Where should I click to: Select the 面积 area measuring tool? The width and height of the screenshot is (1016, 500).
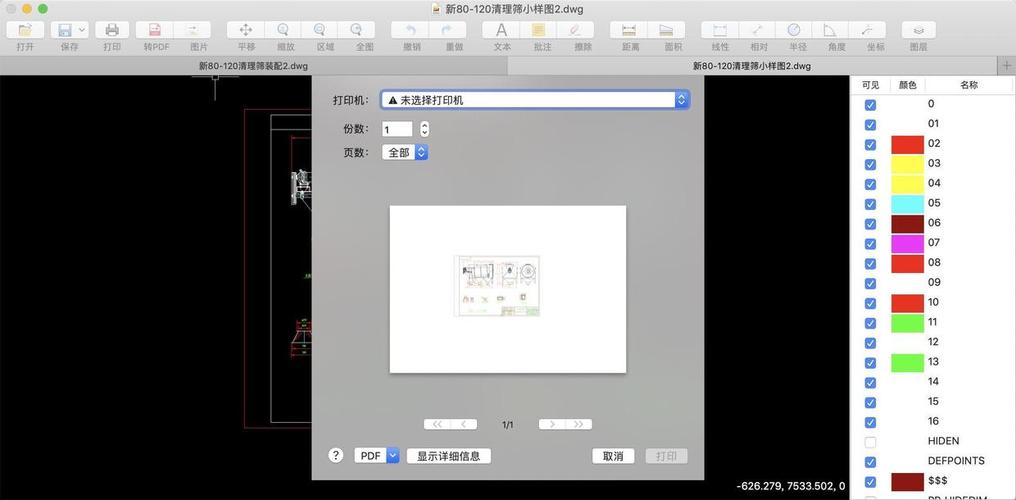672,31
